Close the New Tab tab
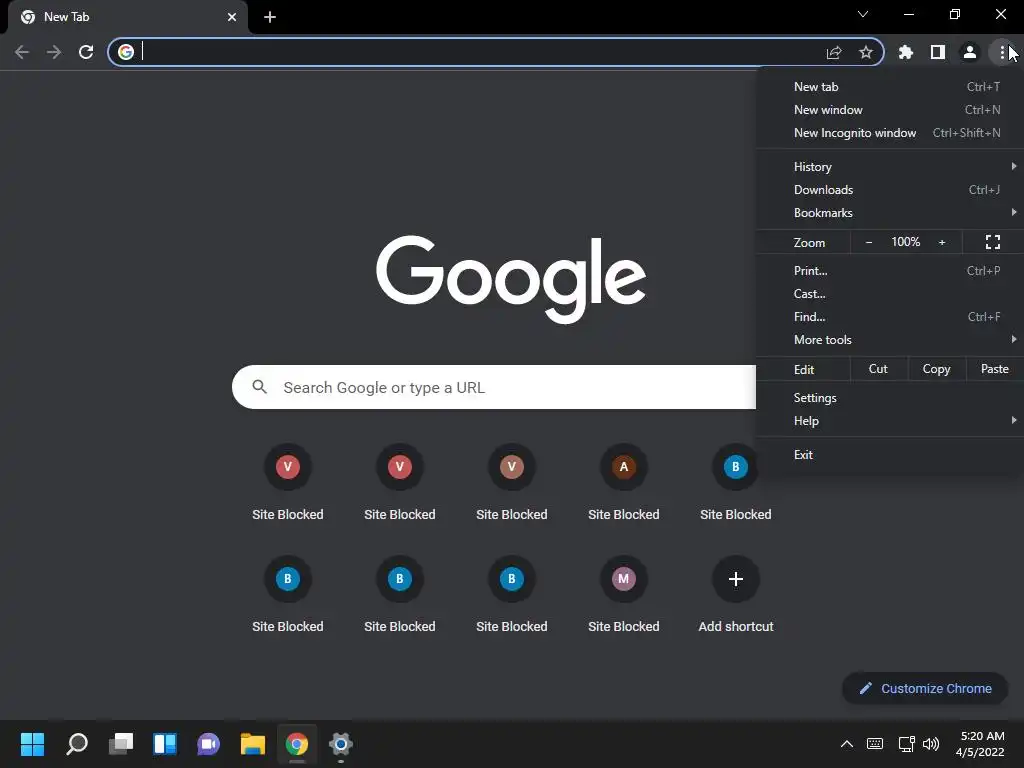Viewport: 1024px width, 768px height. (x=232, y=17)
